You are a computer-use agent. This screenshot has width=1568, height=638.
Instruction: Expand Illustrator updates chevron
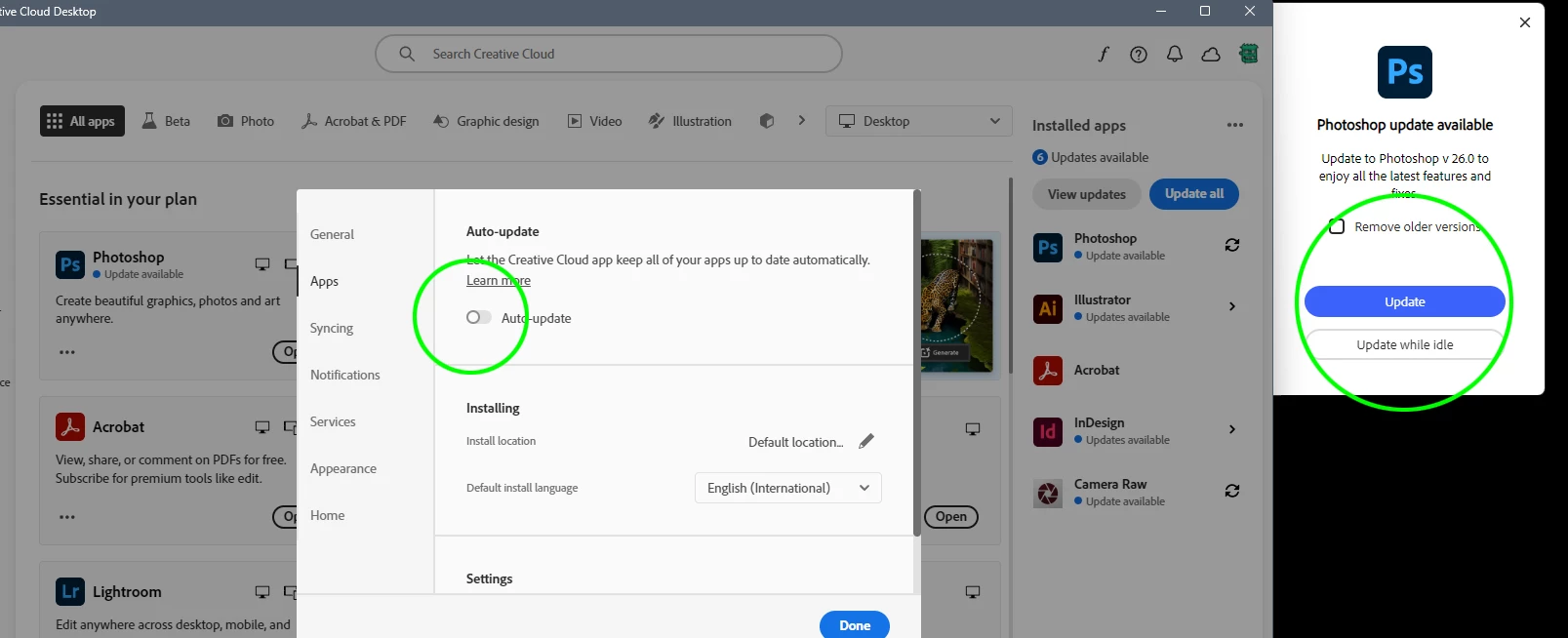pyautogui.click(x=1232, y=306)
